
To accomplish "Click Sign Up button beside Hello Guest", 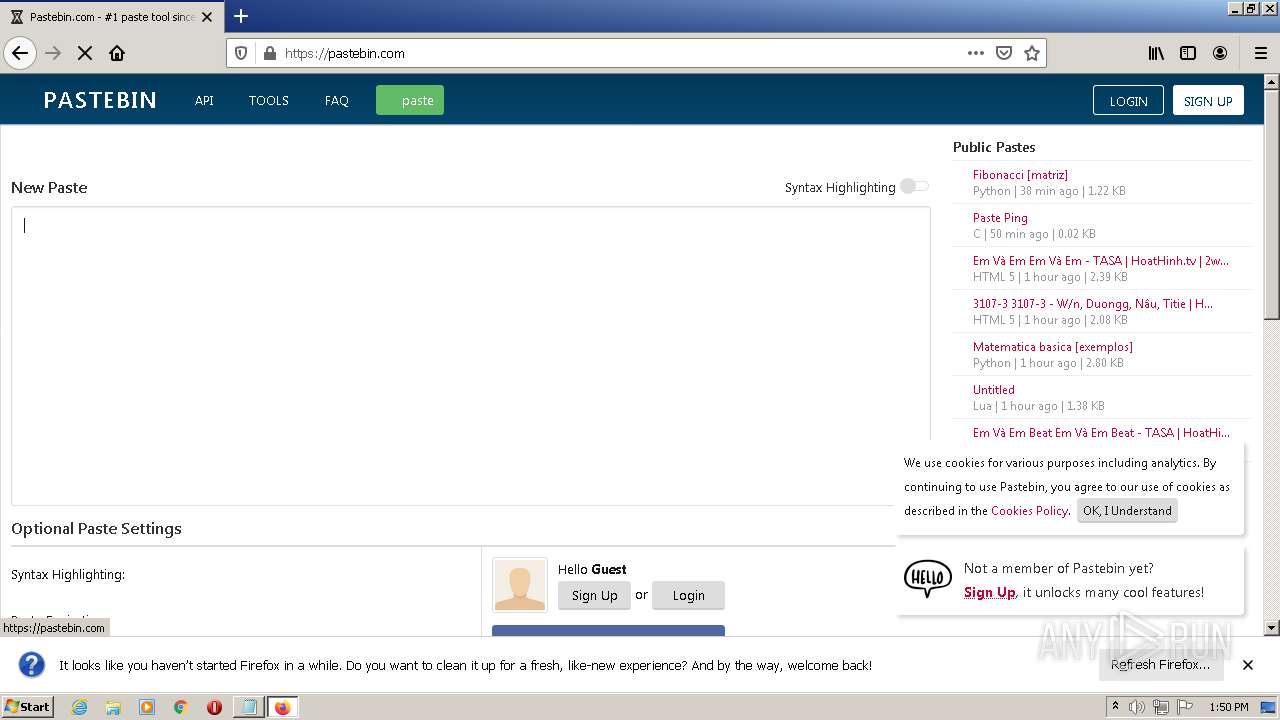I will (x=594, y=595).
